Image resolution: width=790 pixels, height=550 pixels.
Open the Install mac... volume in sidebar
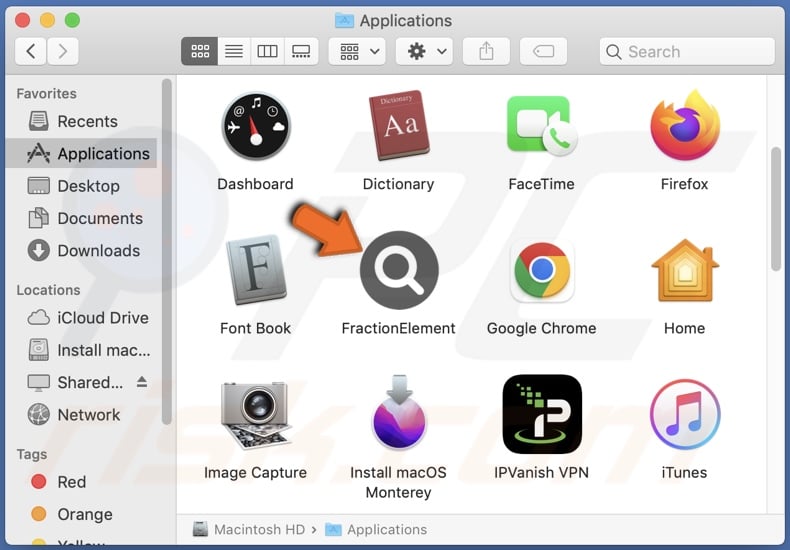[83, 350]
